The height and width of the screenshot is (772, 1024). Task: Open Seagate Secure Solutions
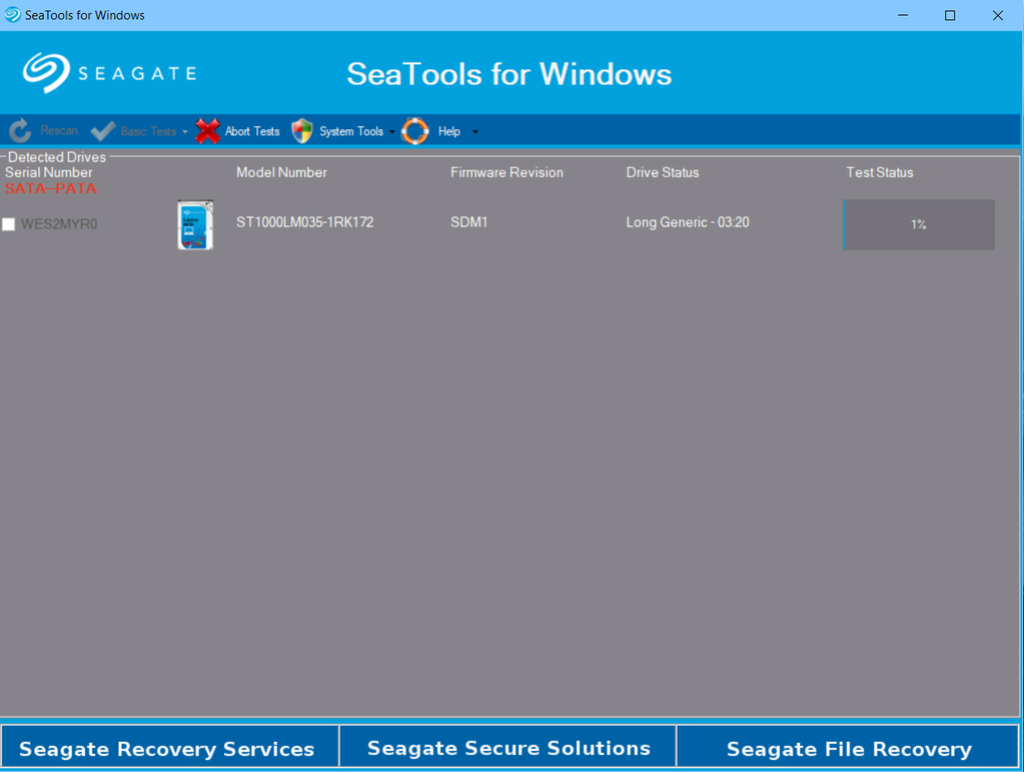point(508,745)
